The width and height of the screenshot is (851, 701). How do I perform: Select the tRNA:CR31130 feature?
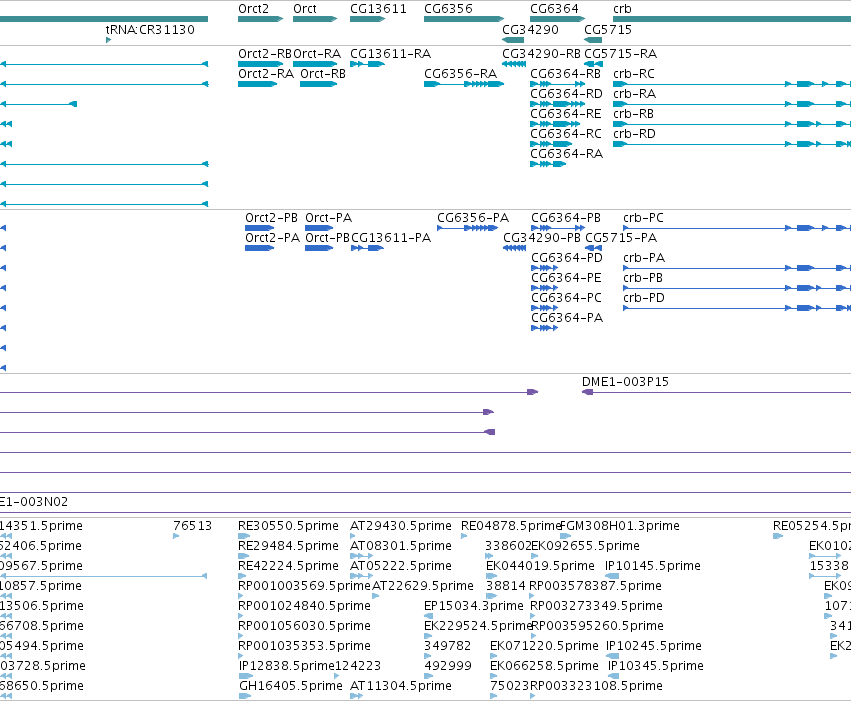coord(109,40)
